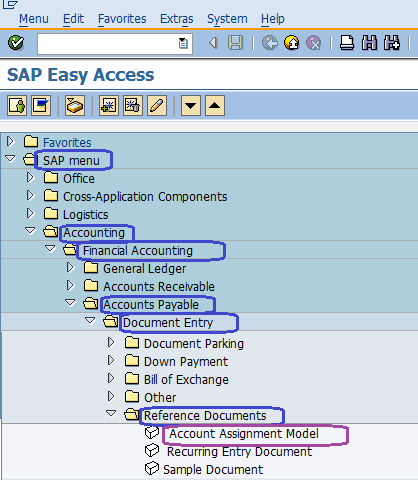The width and height of the screenshot is (418, 480).
Task: Click the Add to Favorites icon
Action: coord(109,106)
